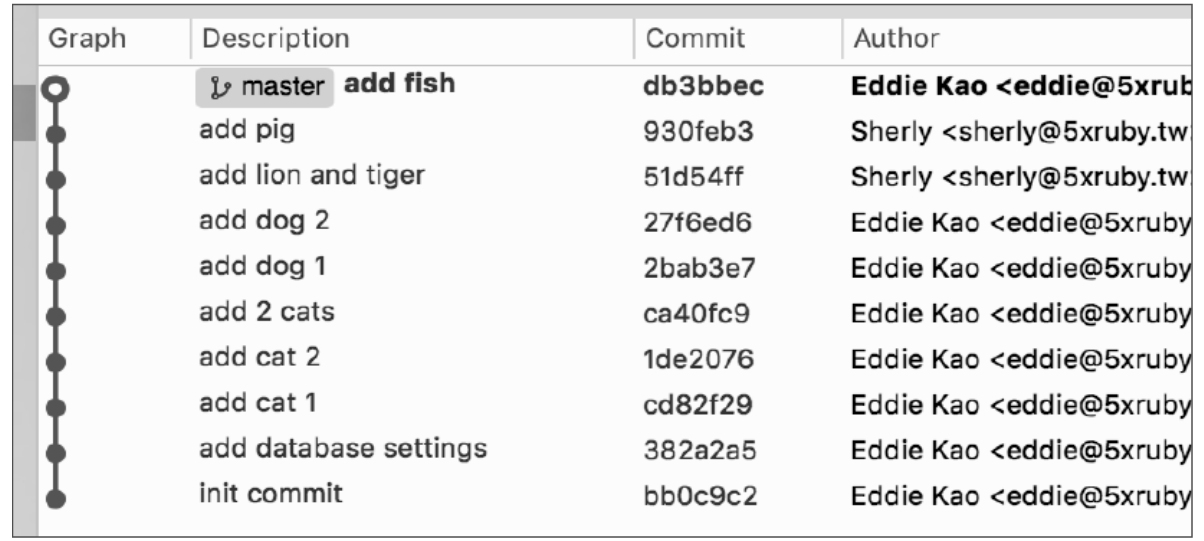Viewport: 1204px width, 541px height.
Task: Click the Author column header
Action: point(895,39)
